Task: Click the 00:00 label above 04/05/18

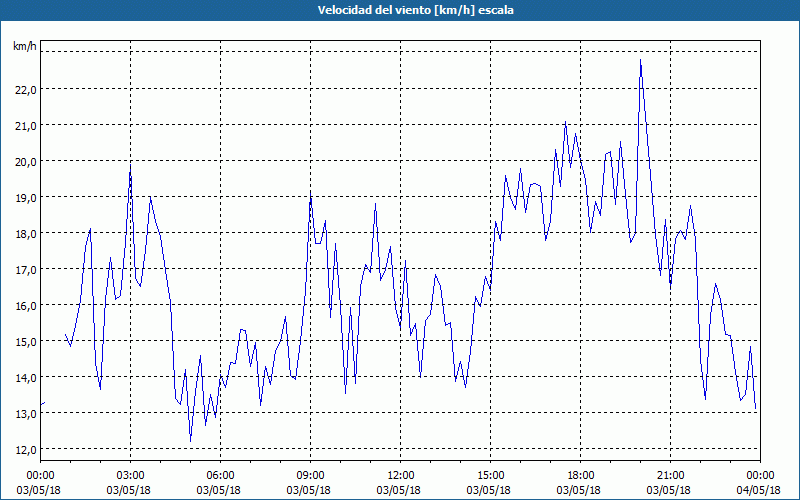Action: pos(760,476)
